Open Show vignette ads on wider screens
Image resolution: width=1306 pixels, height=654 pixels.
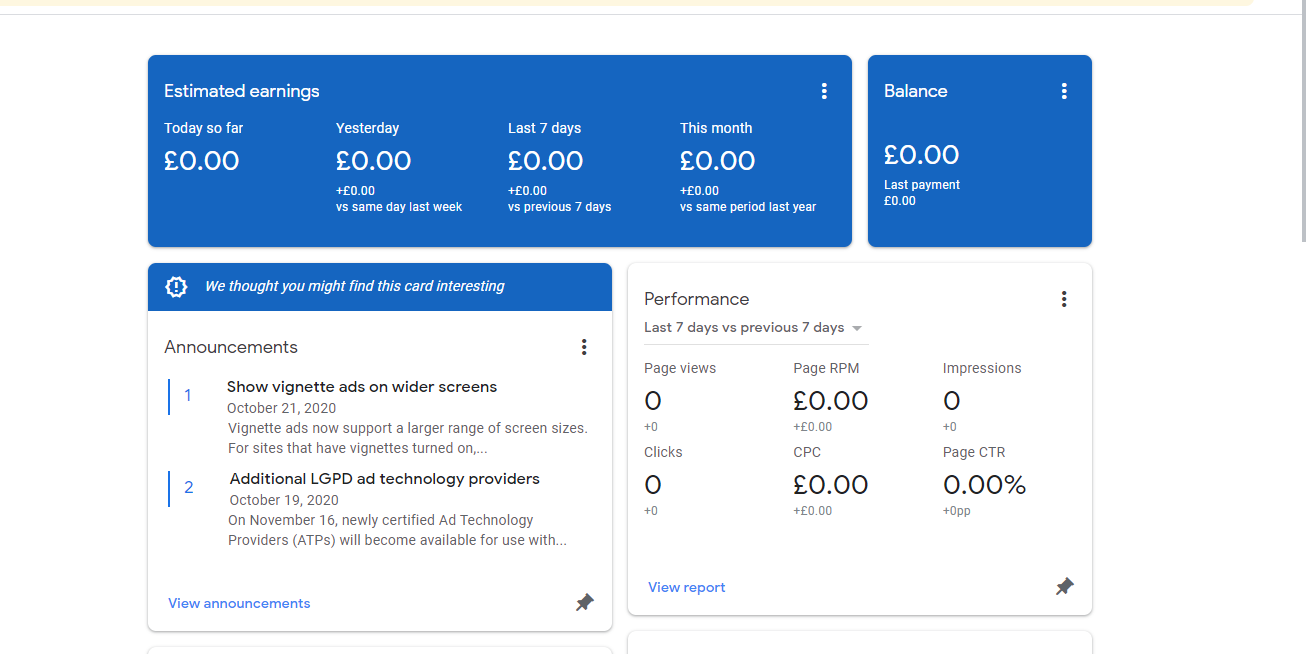pyautogui.click(x=362, y=387)
